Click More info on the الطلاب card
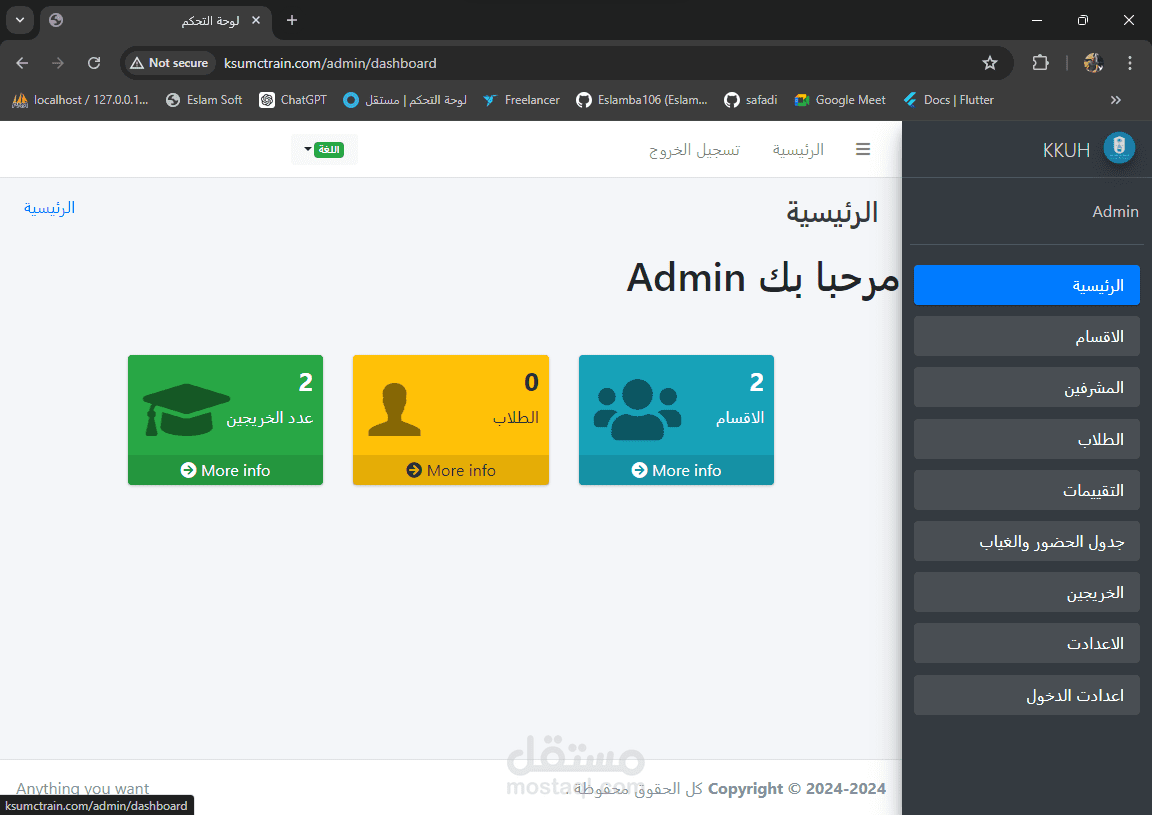This screenshot has height=815, width=1152. click(450, 470)
